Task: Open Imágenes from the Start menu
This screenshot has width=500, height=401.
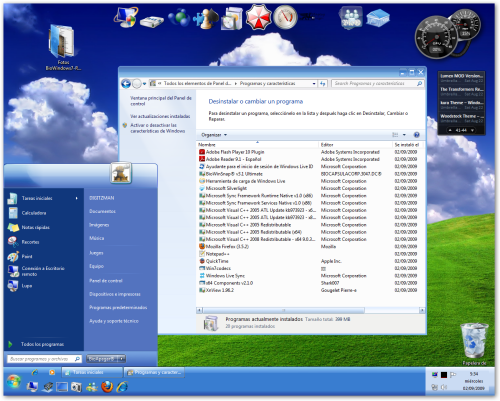Action: pyautogui.click(x=99, y=225)
